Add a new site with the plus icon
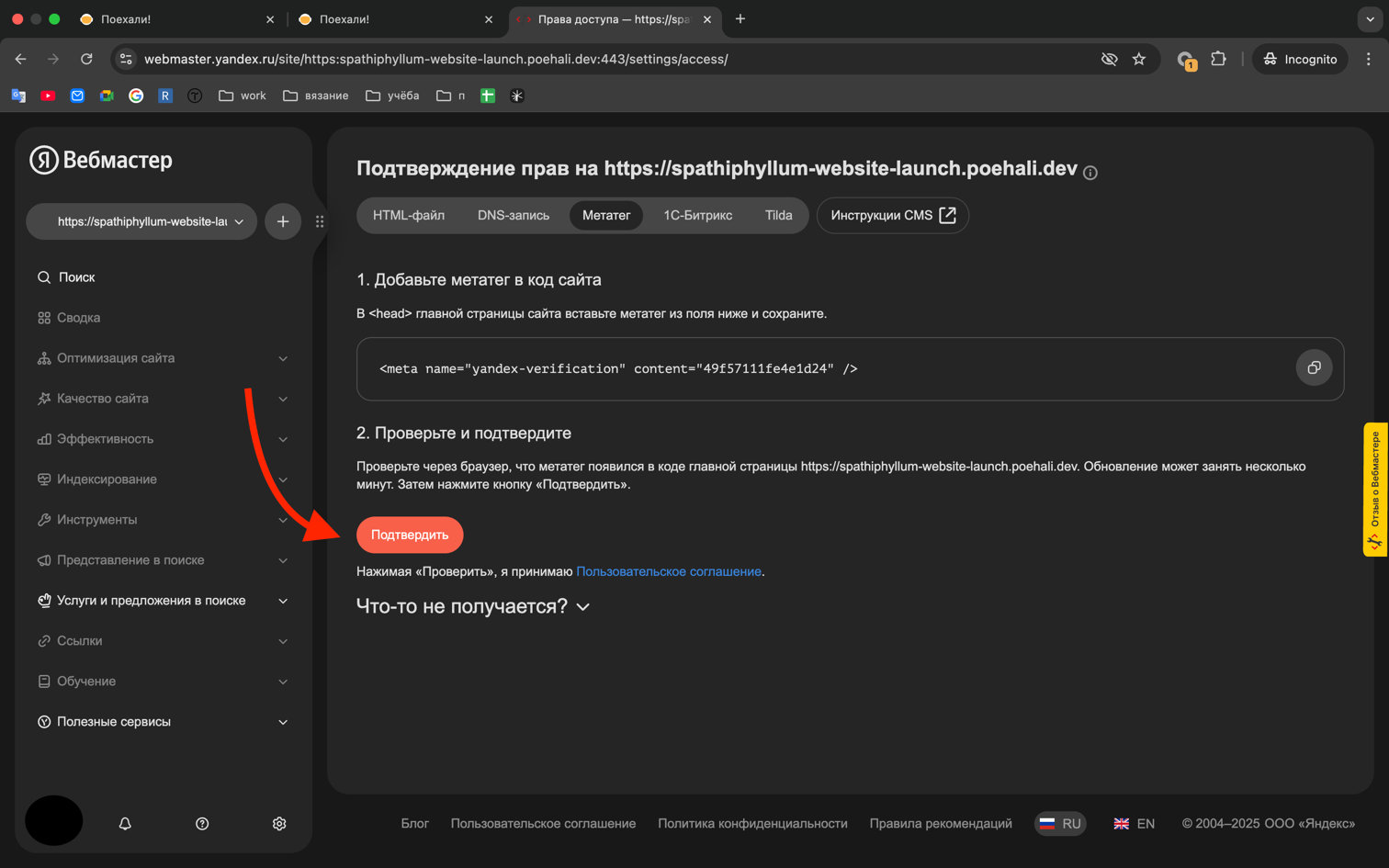Screen dimensions: 1389x868 (x=284, y=220)
